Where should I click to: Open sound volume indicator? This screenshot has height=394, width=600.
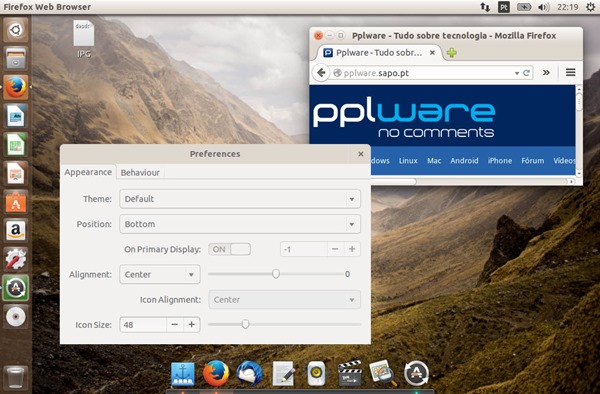[544, 7]
